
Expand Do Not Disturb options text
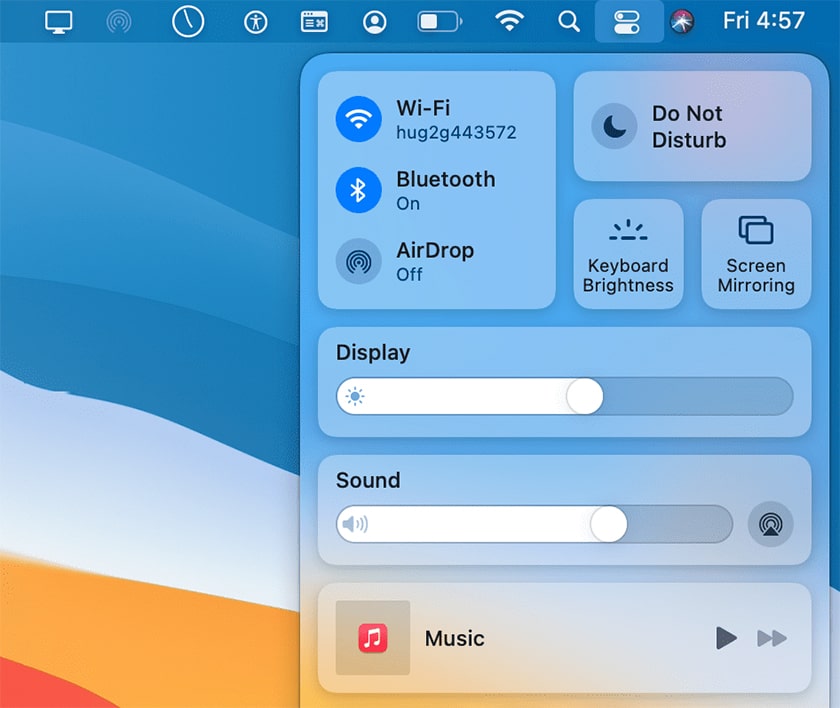pos(689,126)
